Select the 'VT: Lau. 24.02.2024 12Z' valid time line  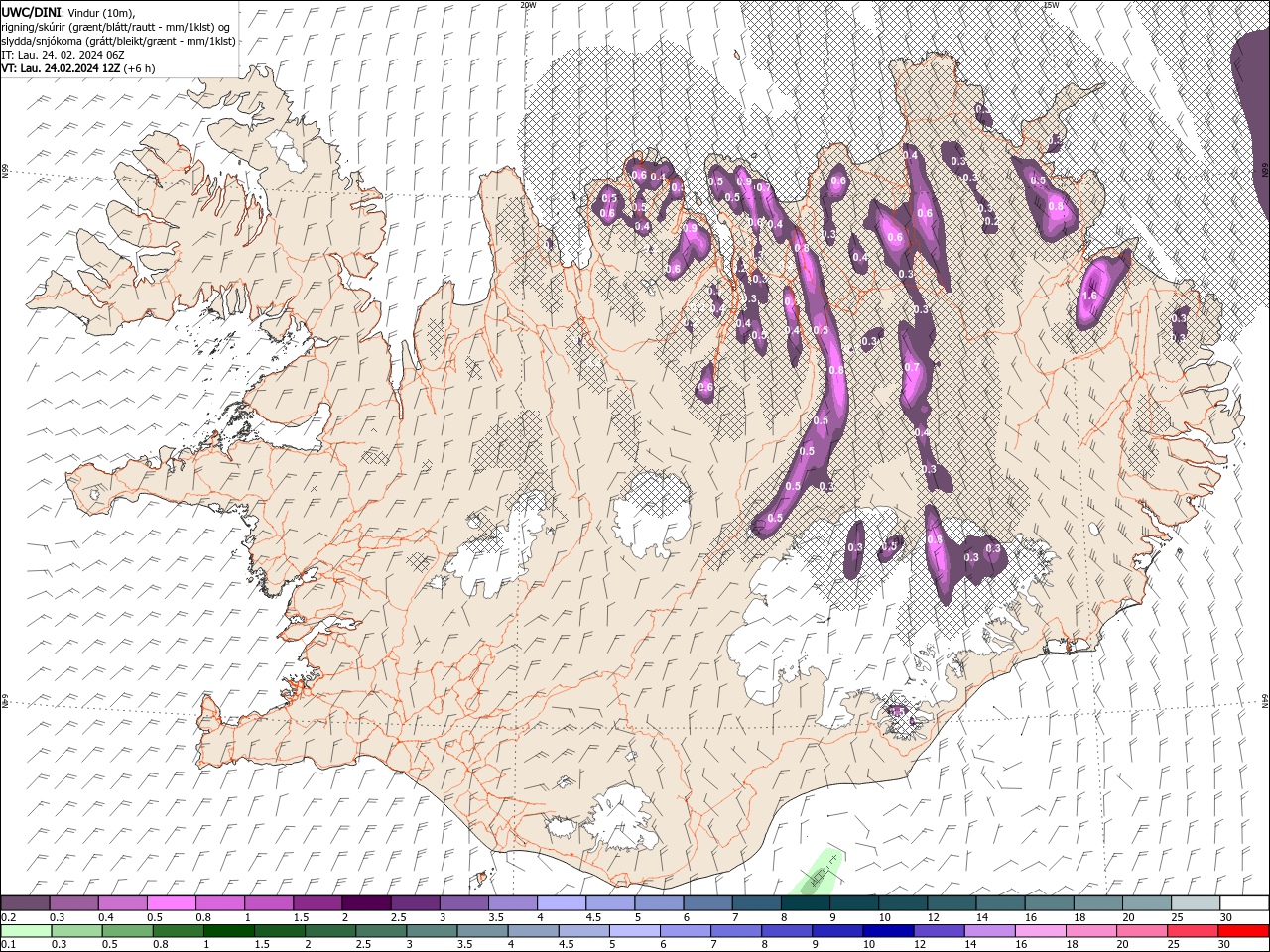(x=61, y=67)
